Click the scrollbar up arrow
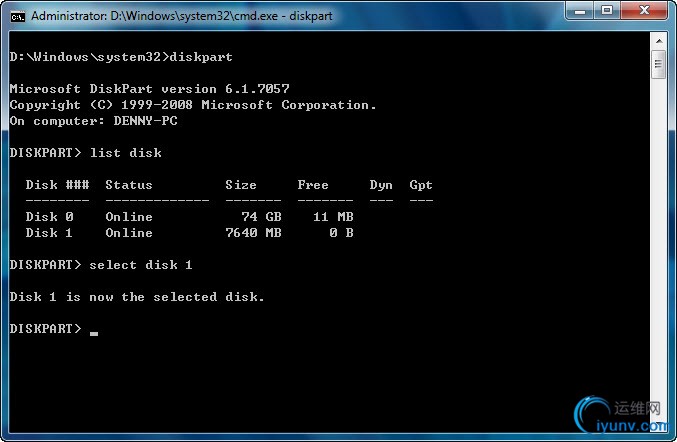 point(659,41)
